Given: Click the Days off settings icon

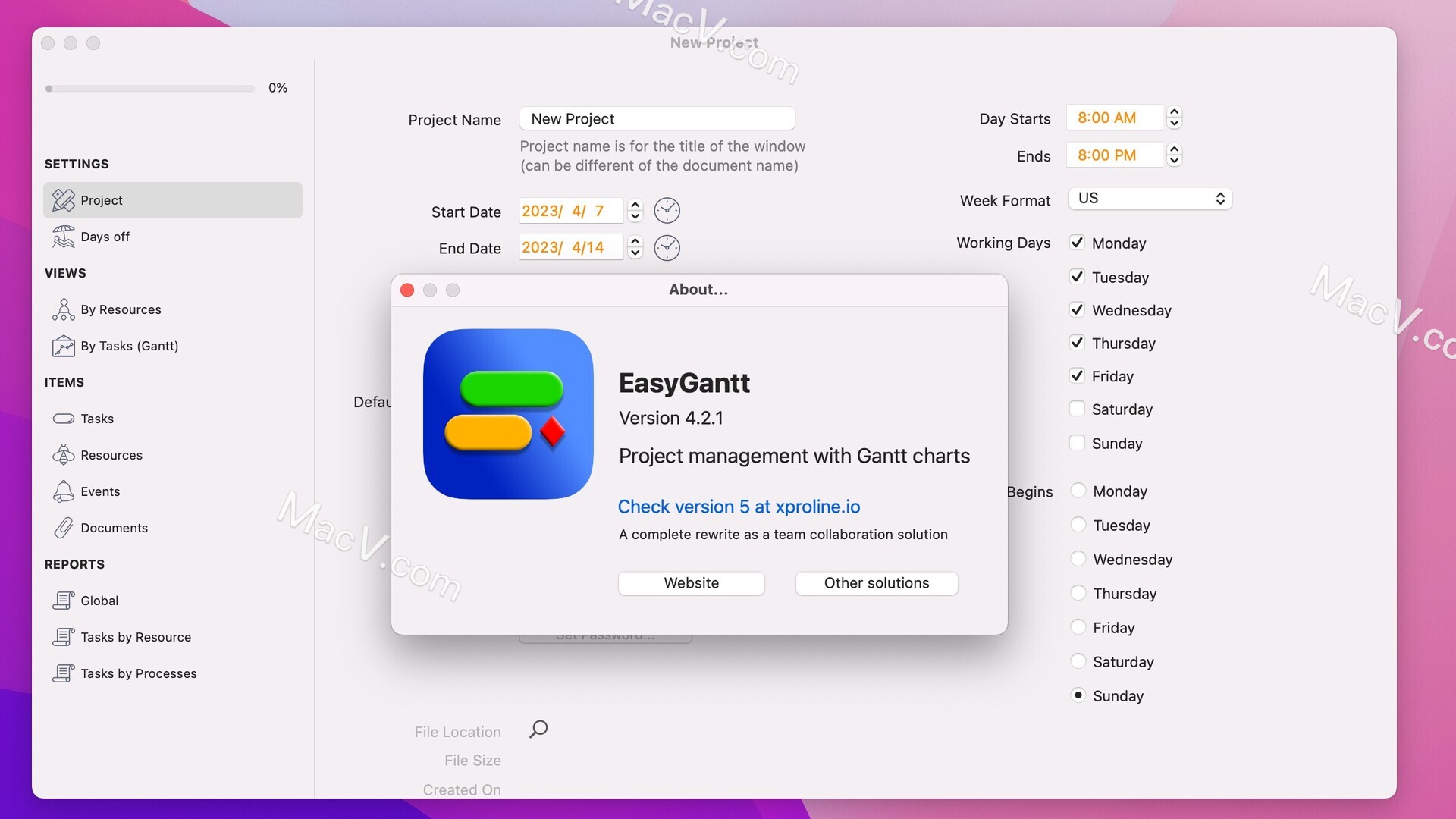Looking at the screenshot, I should click(62, 236).
